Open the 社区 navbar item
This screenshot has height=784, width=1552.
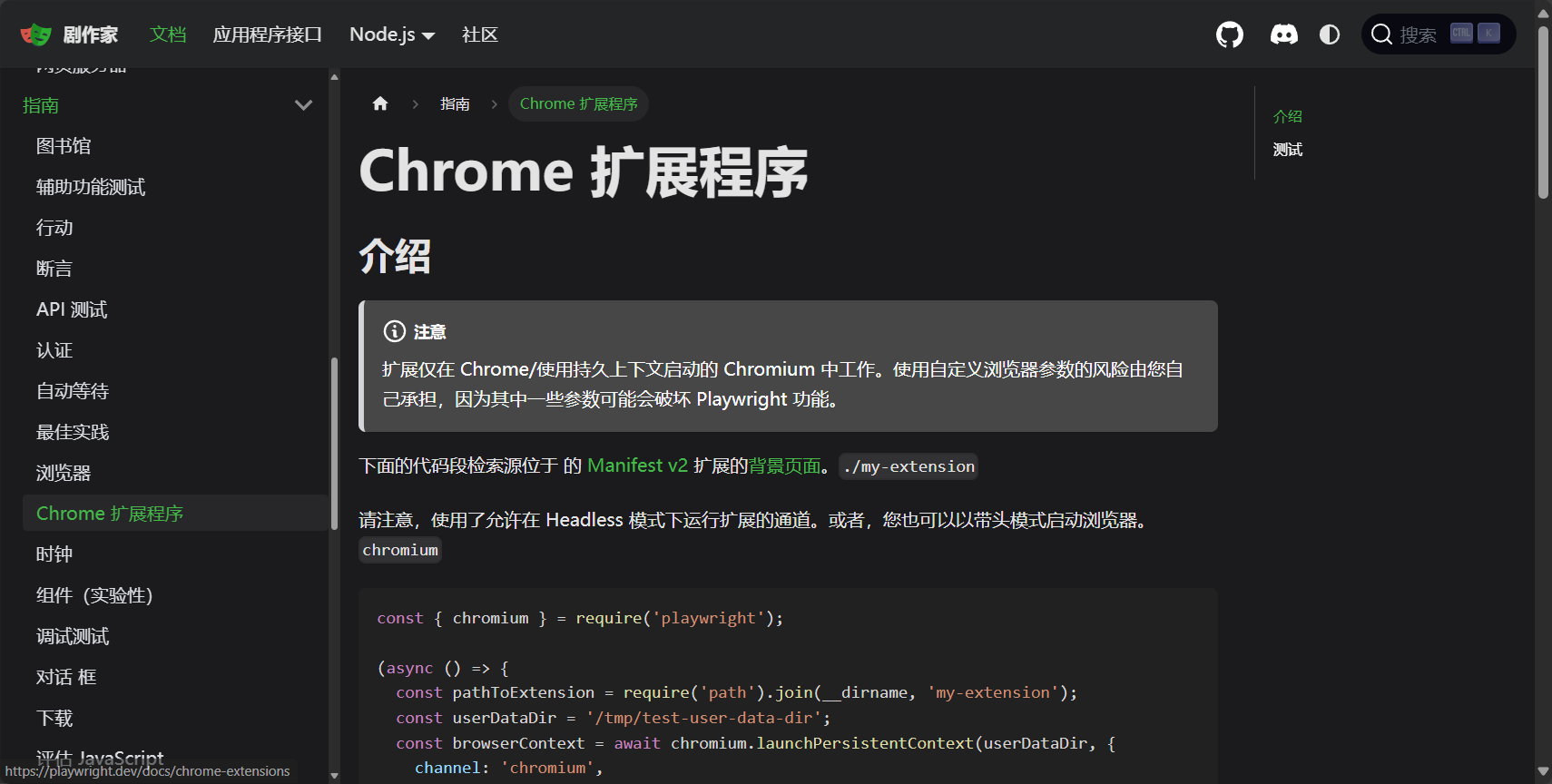click(480, 34)
